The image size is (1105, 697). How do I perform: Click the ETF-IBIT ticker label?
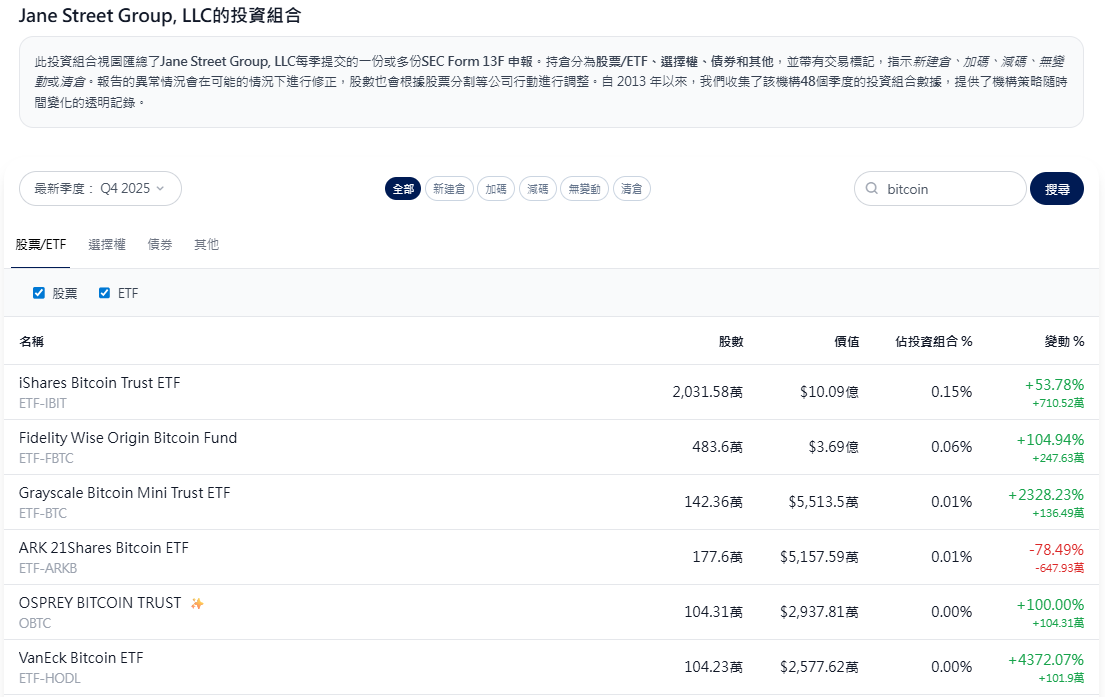pos(43,403)
